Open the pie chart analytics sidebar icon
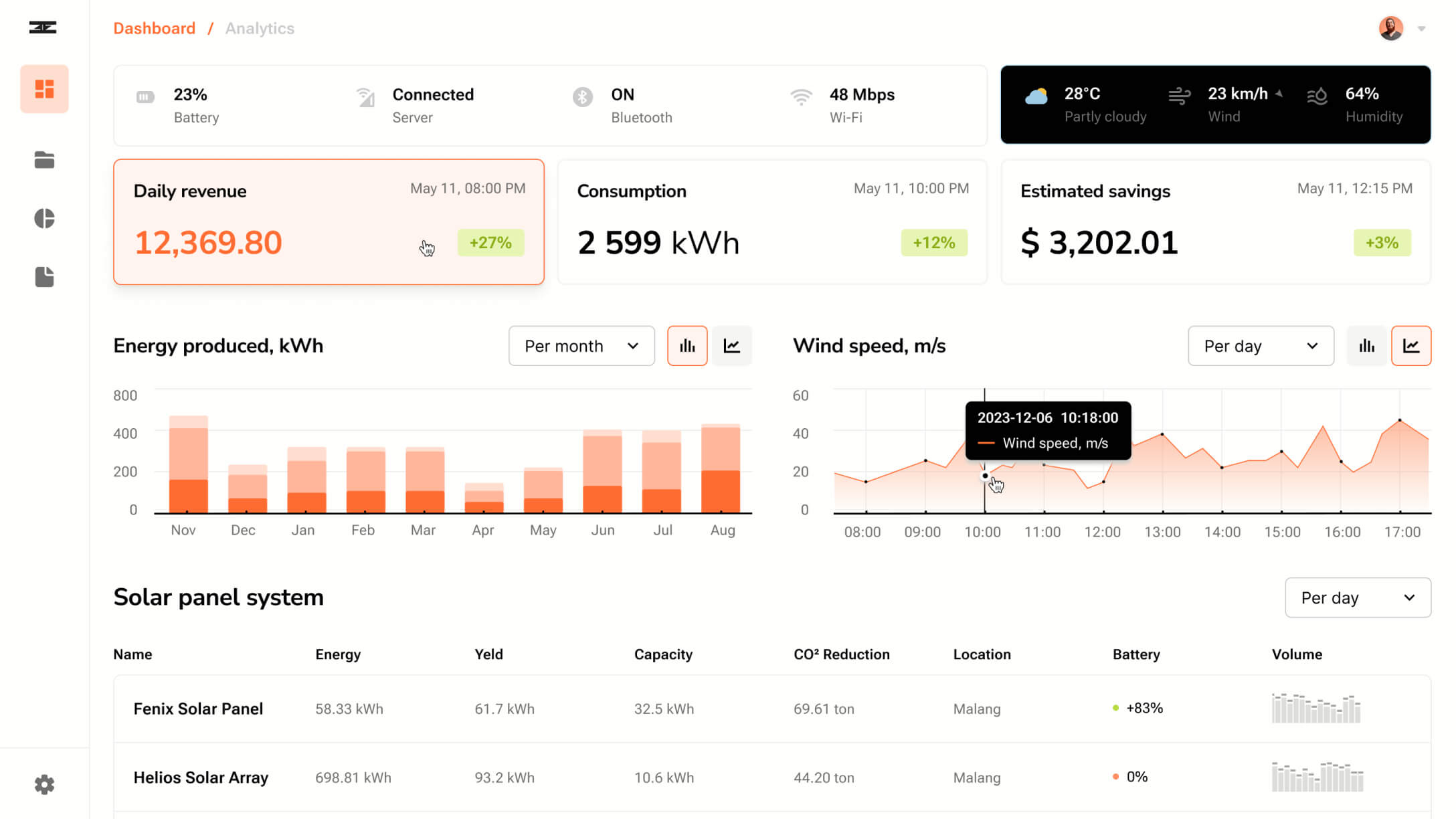The width and height of the screenshot is (1456, 819). (44, 218)
